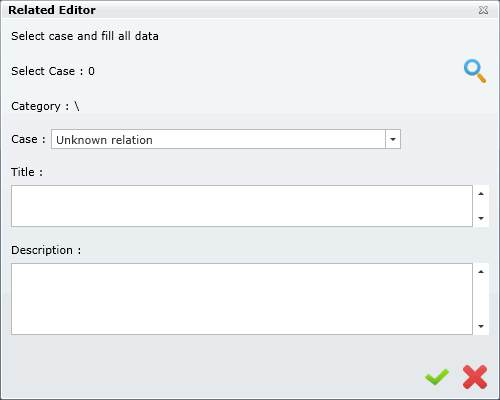Click the Description scrollbar track
The image size is (500, 400).
(x=481, y=299)
